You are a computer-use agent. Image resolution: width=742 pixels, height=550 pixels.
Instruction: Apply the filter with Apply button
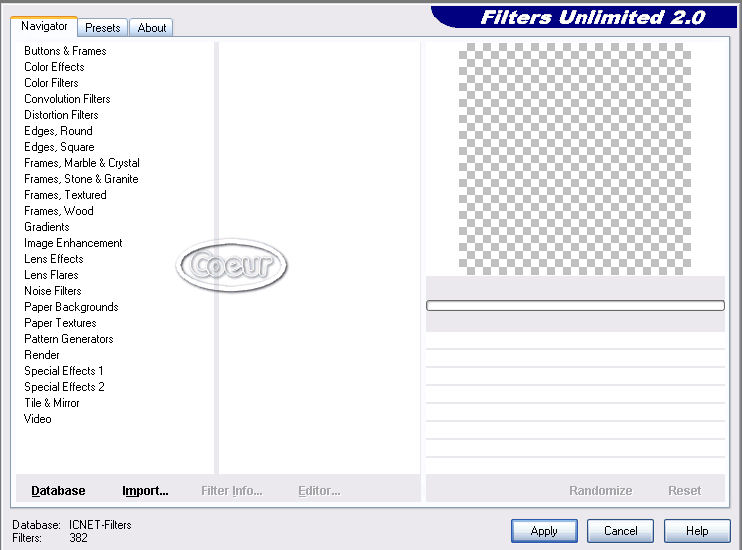pos(544,531)
